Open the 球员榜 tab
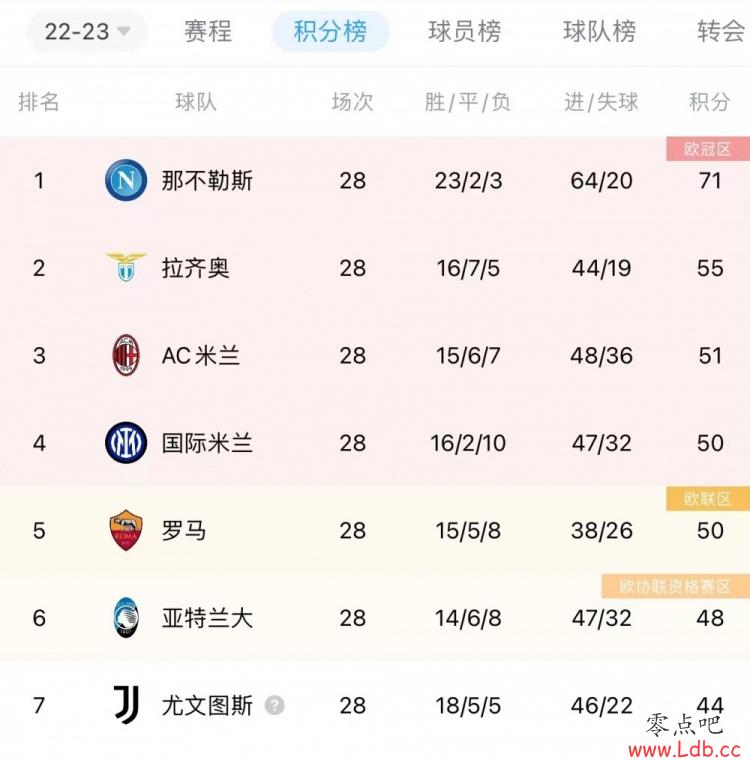Viewport: 750px width, 760px height. [x=464, y=32]
